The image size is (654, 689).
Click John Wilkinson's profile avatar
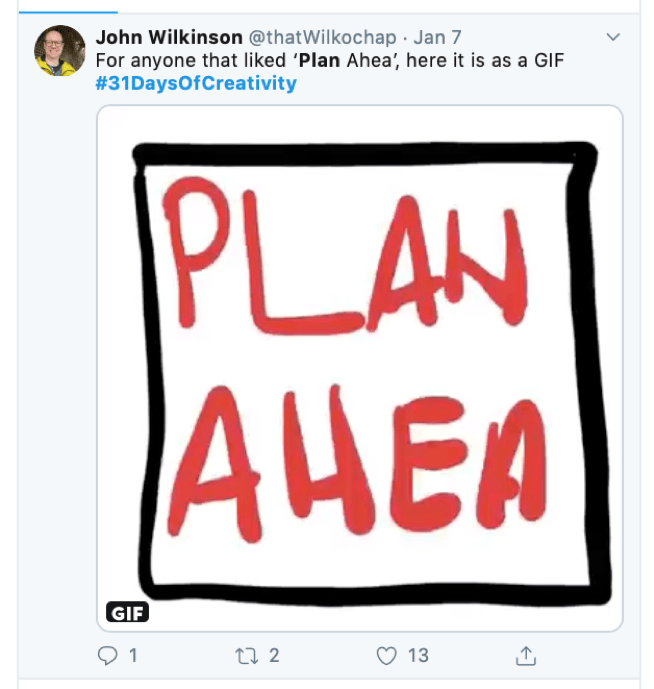tap(60, 51)
